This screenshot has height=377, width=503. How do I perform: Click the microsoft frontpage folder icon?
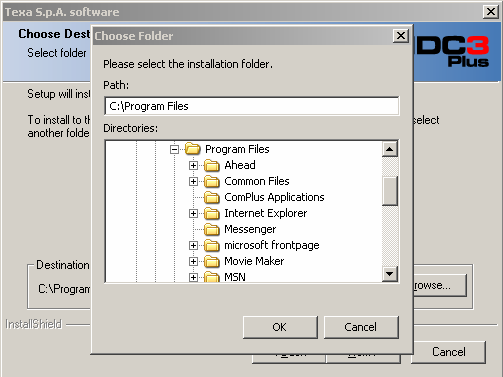[212, 245]
